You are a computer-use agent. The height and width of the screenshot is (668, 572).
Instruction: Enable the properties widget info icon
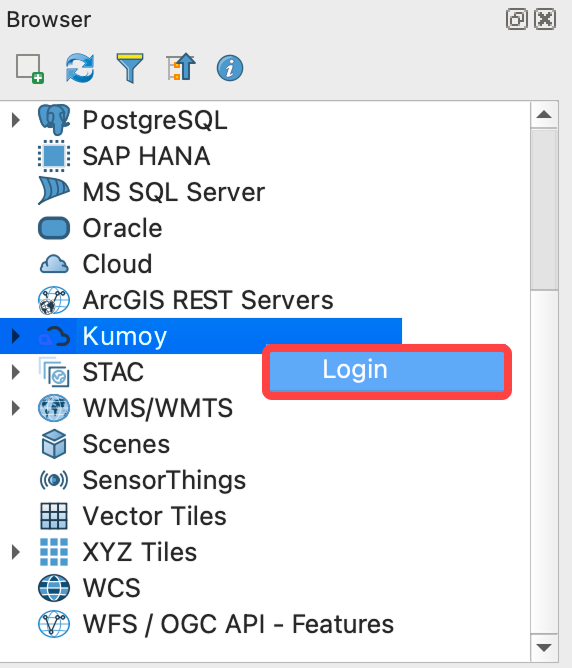point(230,68)
